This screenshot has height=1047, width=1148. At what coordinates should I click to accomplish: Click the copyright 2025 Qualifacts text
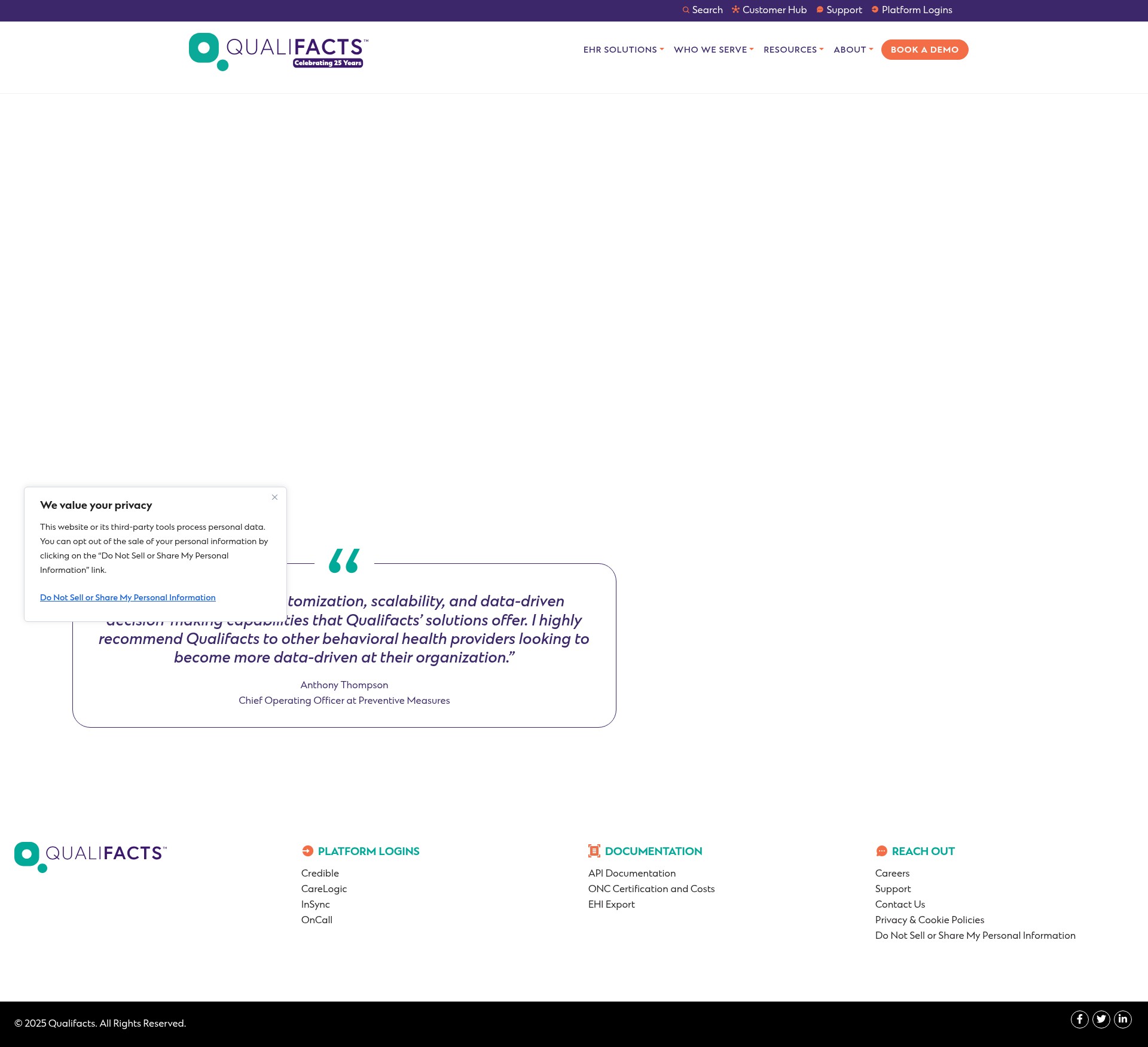100,1023
